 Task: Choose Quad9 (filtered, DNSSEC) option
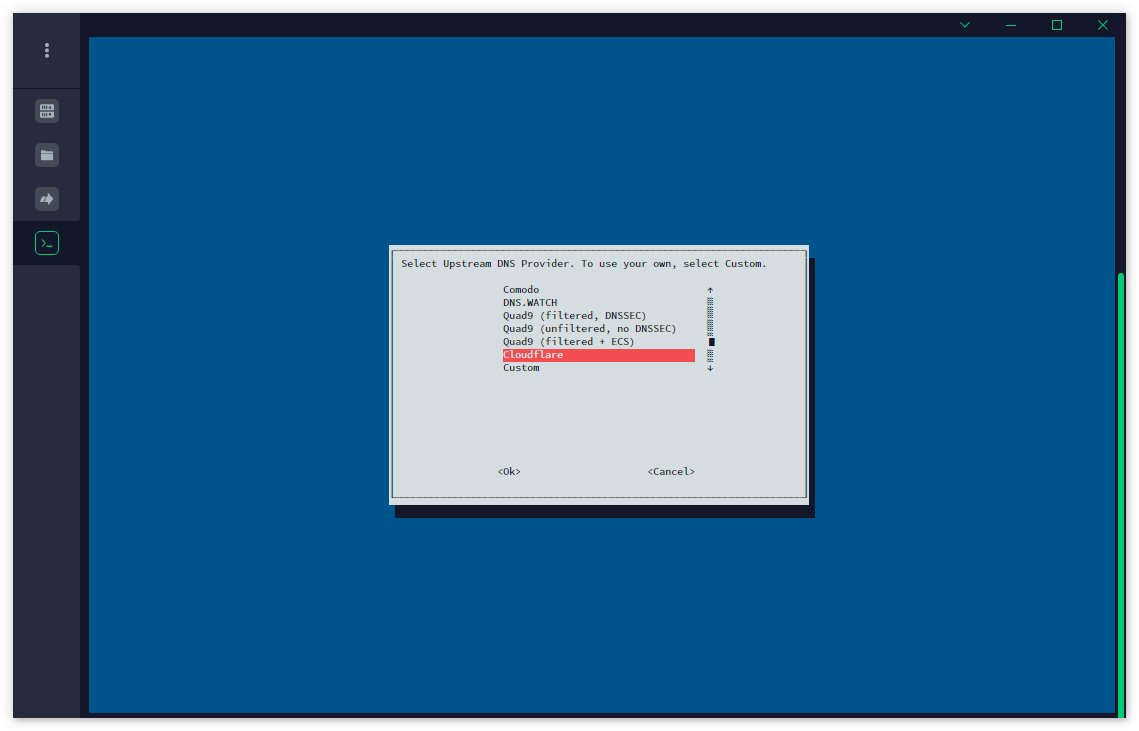tap(575, 315)
